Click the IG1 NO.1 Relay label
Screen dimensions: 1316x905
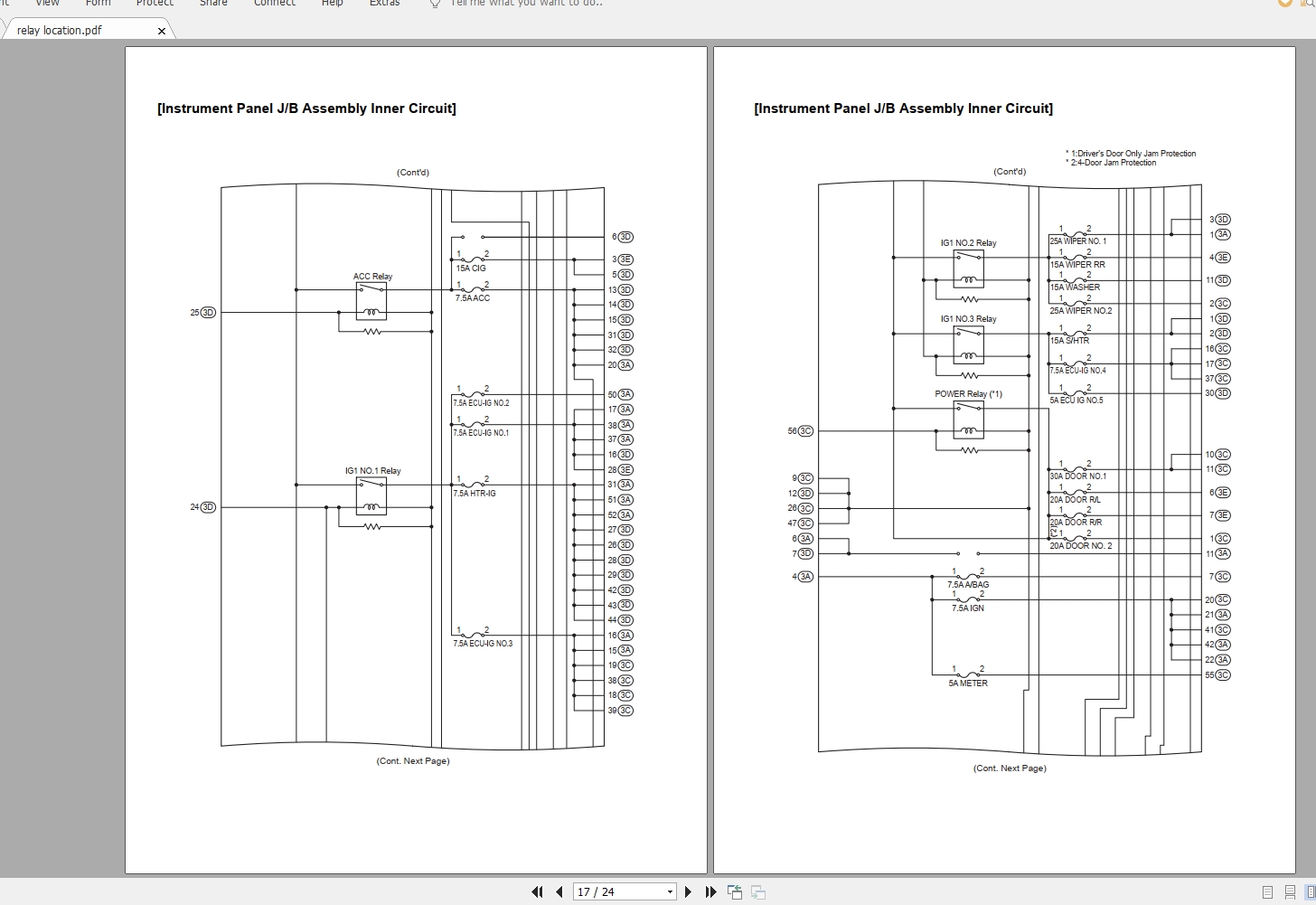pyautogui.click(x=372, y=471)
